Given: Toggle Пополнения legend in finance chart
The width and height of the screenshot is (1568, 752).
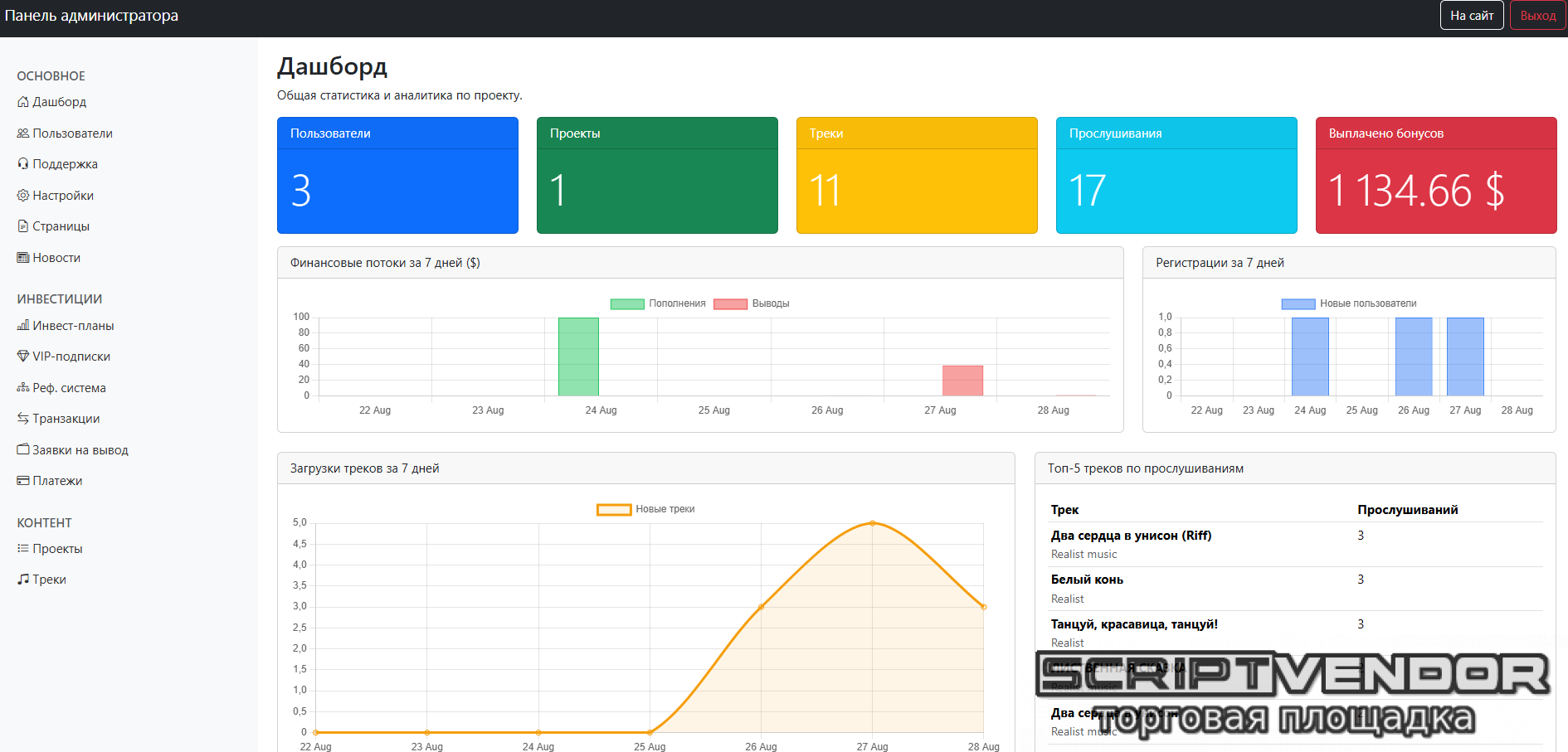Looking at the screenshot, I should coord(657,303).
